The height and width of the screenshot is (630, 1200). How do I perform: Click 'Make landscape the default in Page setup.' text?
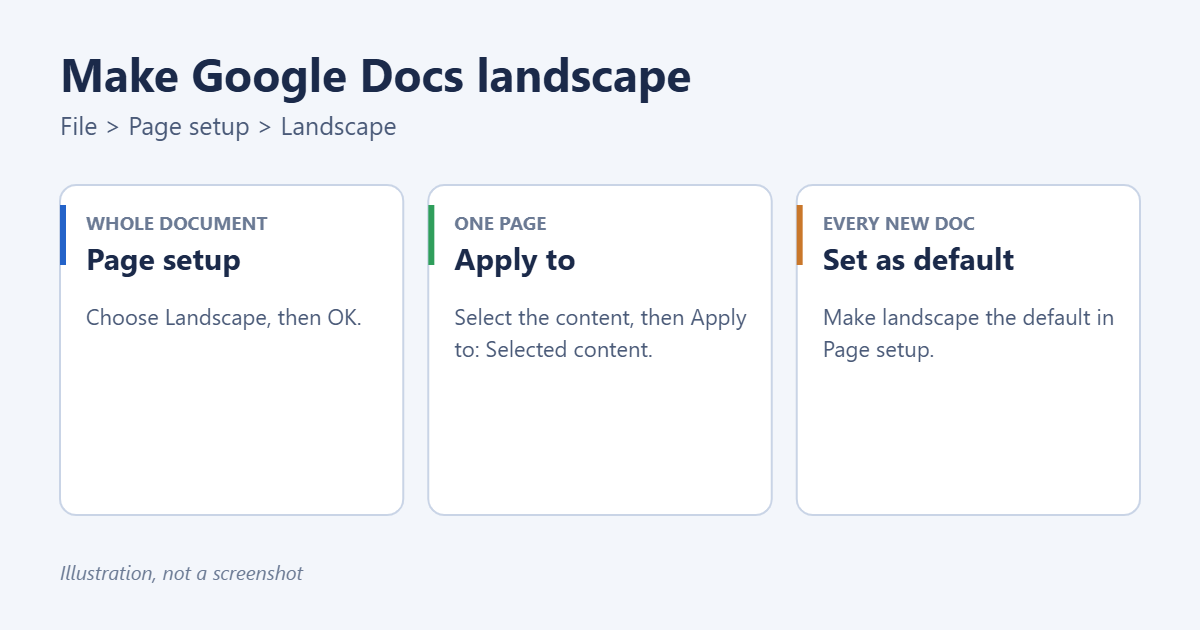click(968, 334)
